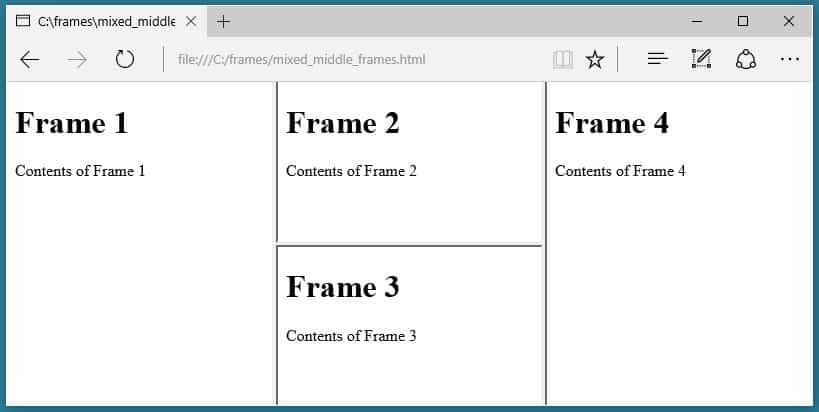Open the More actions ellipsis menu
819x412 pixels.
(790, 60)
